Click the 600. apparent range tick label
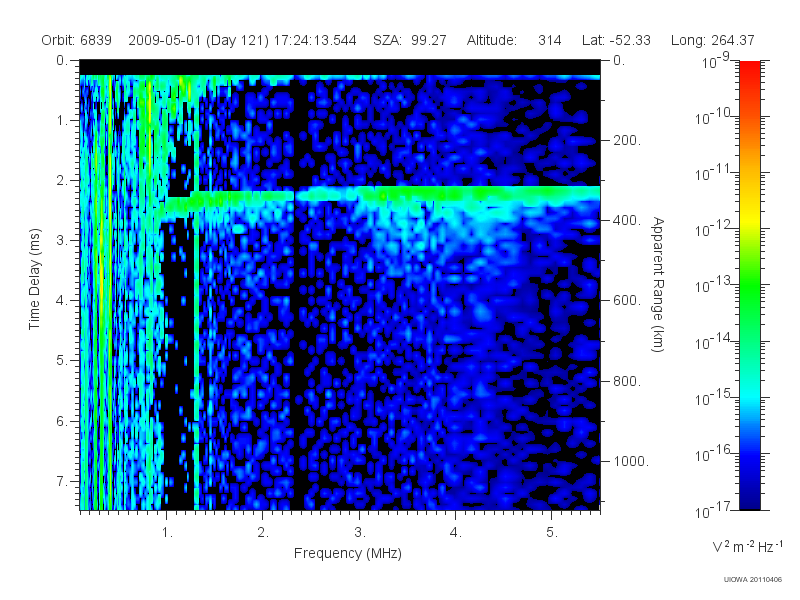Viewport: 800px width, 600px height. tap(627, 301)
